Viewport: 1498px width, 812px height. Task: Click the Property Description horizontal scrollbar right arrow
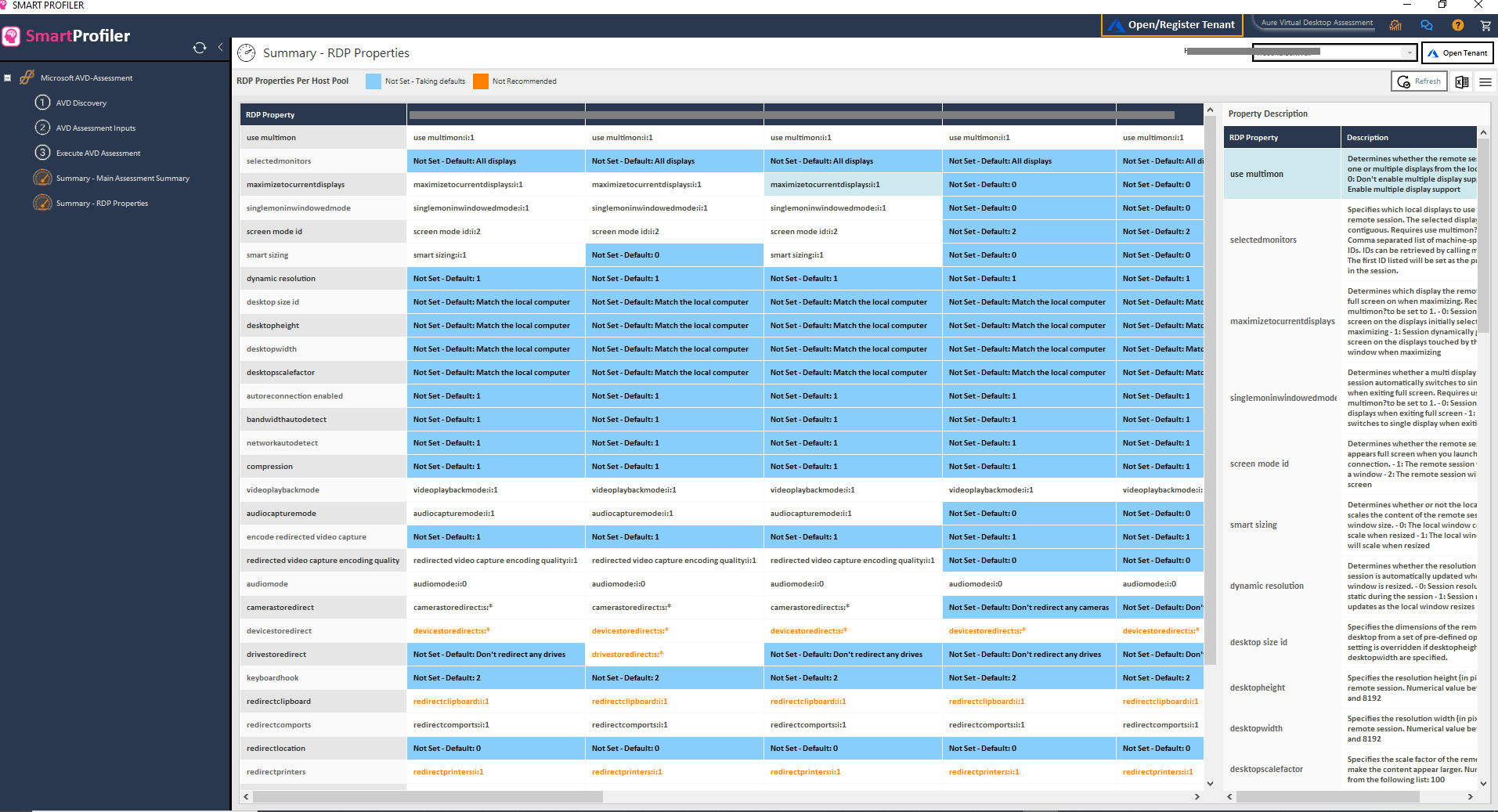pyautogui.click(x=1471, y=796)
